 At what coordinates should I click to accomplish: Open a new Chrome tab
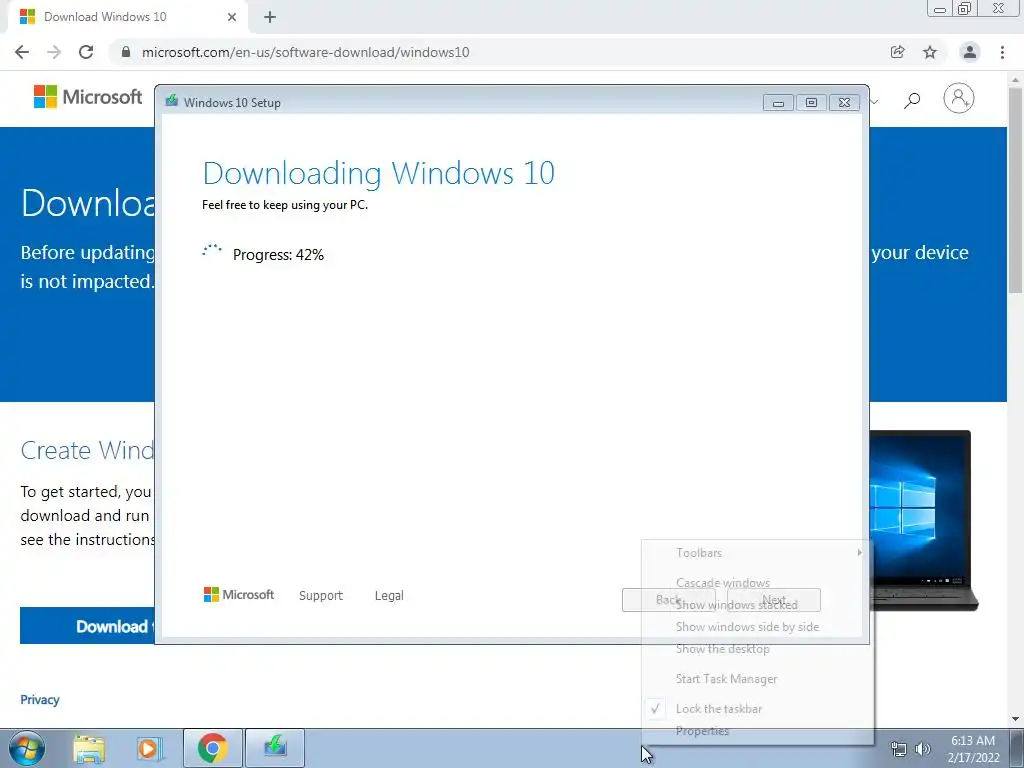[x=270, y=17]
